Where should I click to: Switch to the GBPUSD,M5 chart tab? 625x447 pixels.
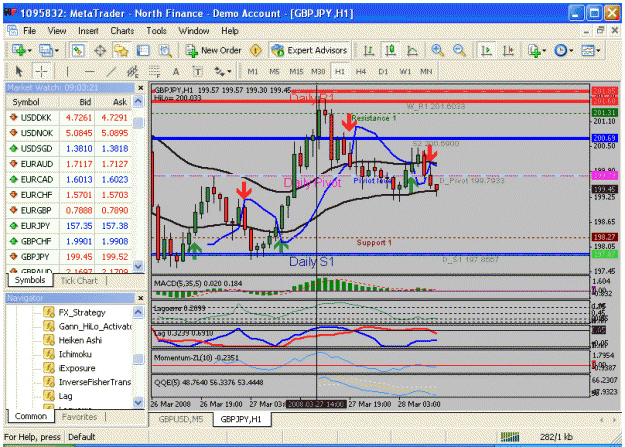(x=181, y=419)
